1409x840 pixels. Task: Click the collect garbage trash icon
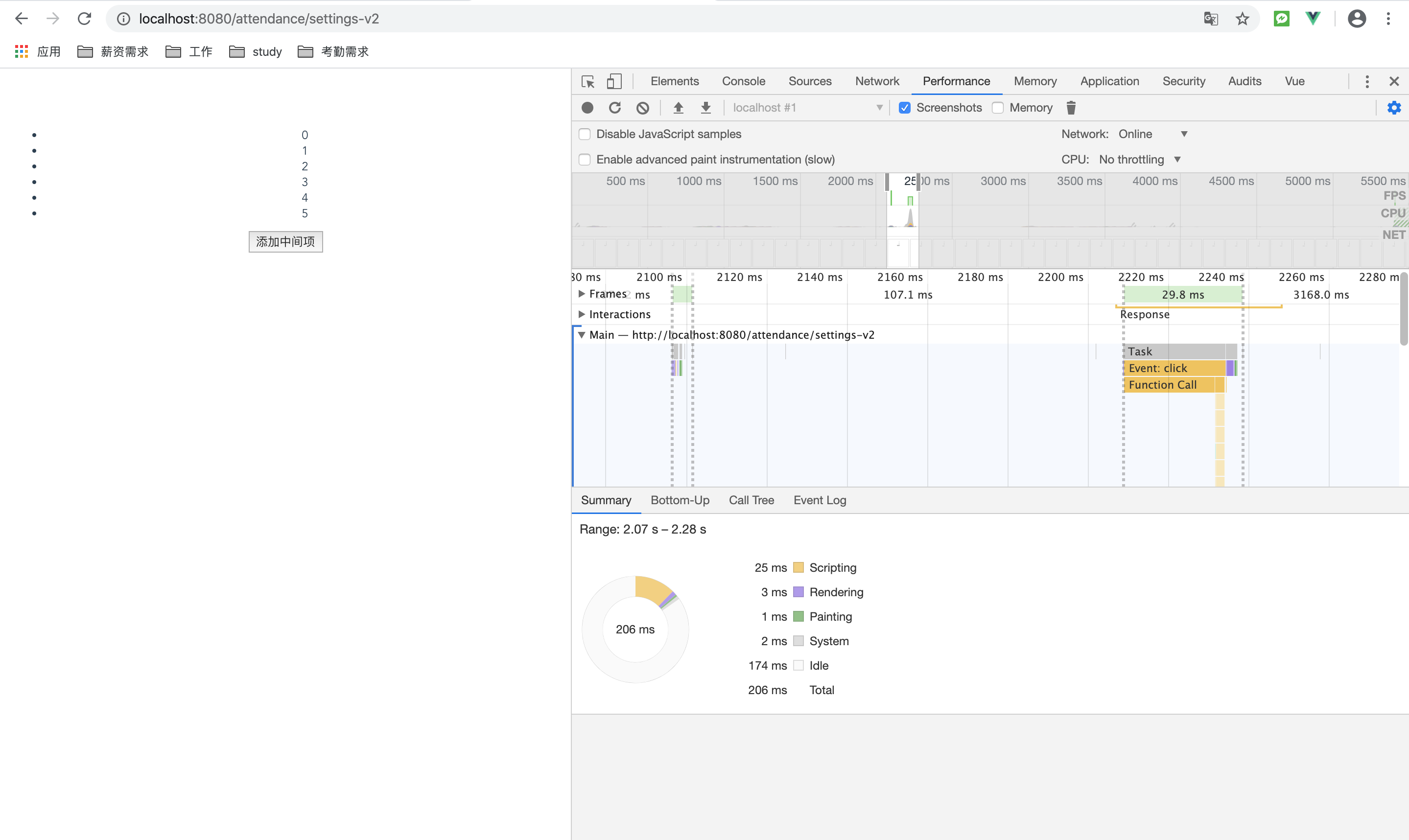(x=1071, y=108)
